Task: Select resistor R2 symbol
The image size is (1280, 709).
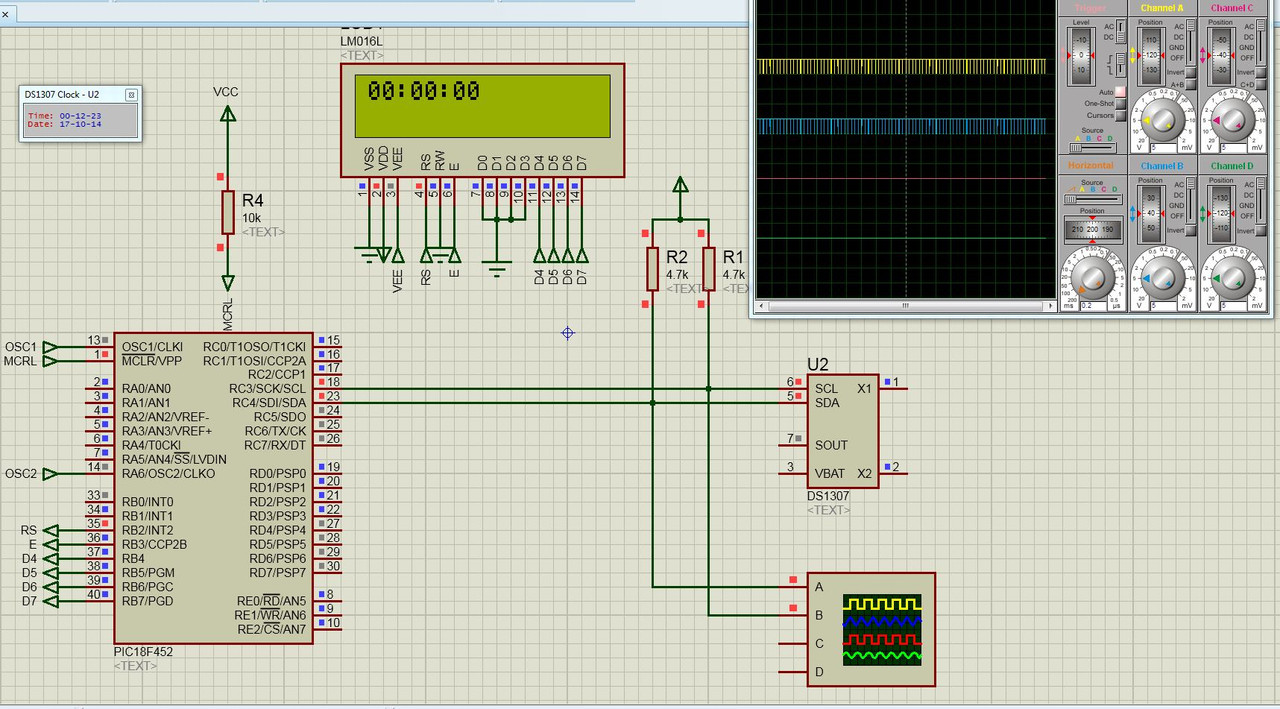Action: [x=652, y=269]
